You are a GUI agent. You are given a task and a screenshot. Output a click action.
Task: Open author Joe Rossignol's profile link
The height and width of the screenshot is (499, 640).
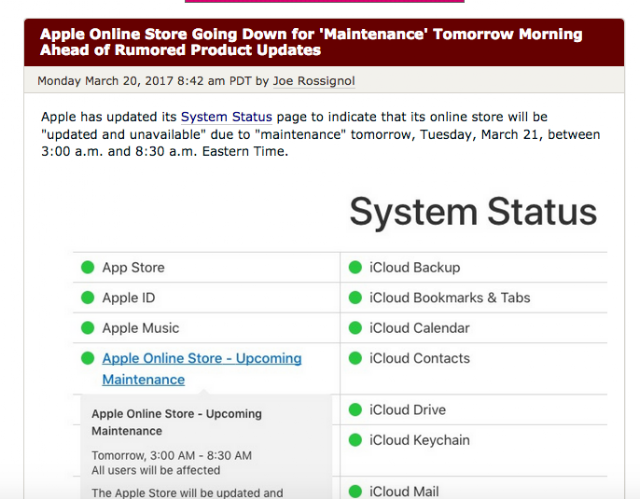click(314, 81)
